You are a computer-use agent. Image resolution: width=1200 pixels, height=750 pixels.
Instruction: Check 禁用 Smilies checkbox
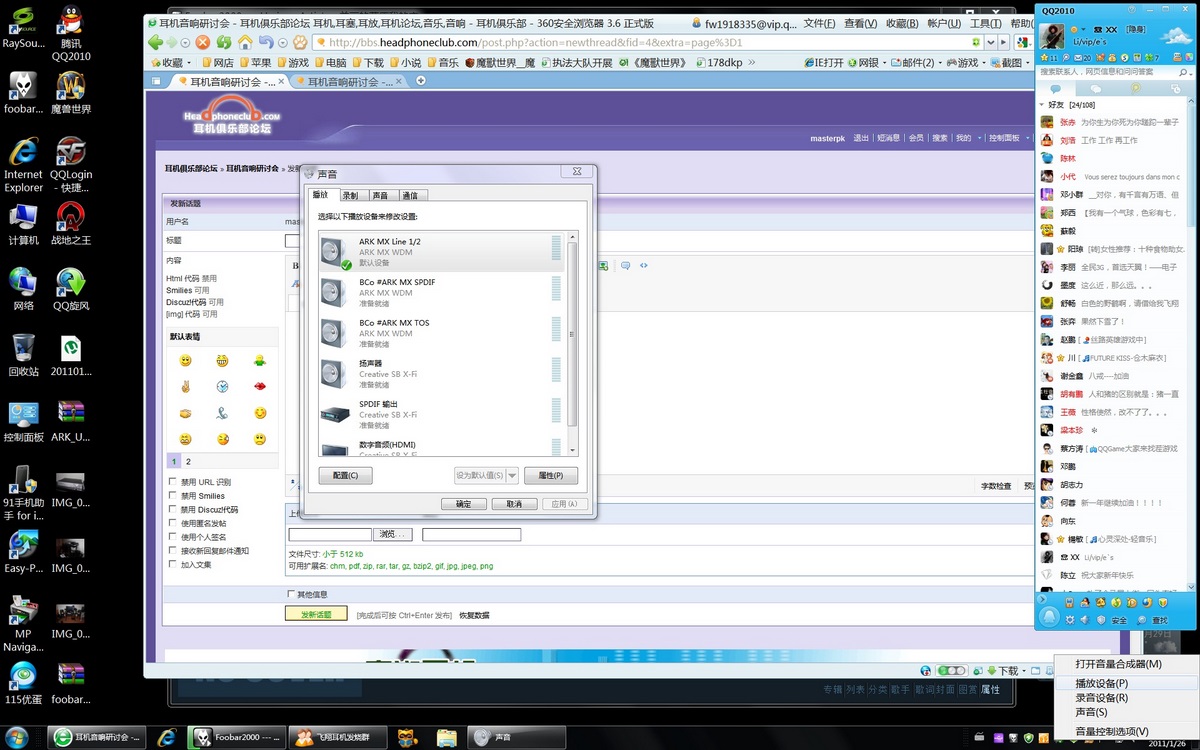(x=173, y=496)
